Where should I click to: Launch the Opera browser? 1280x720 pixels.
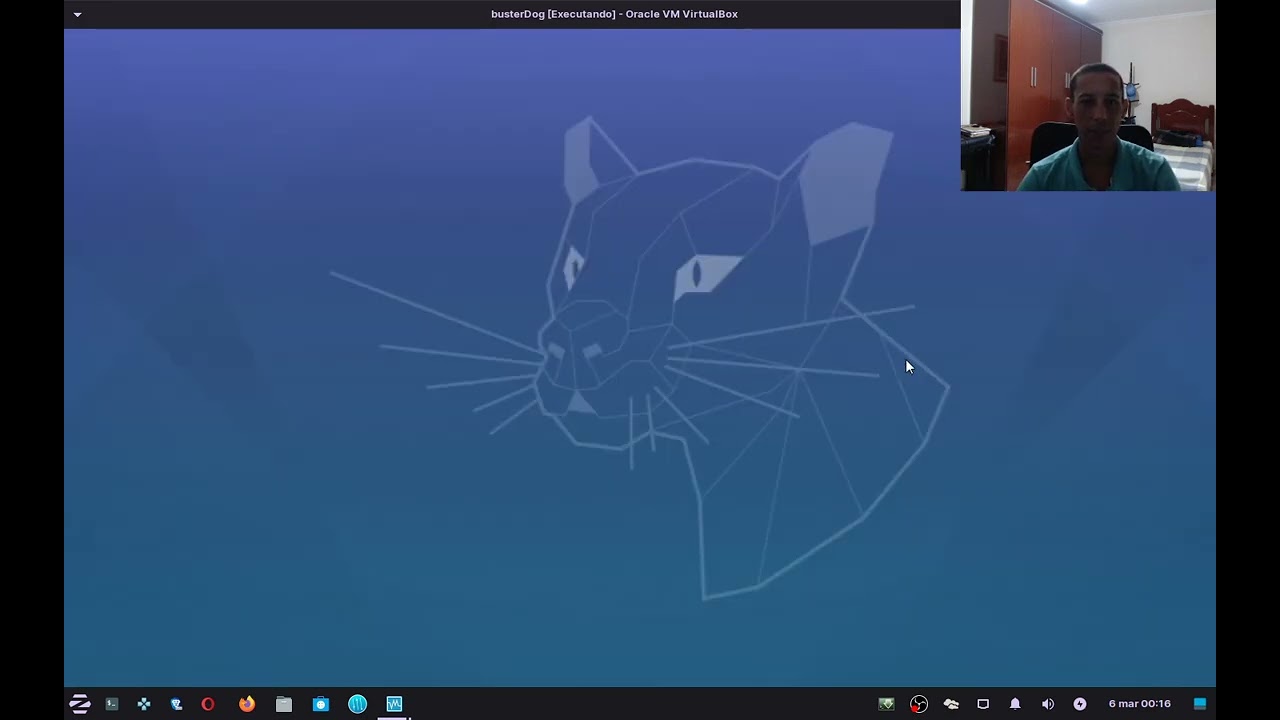(x=208, y=704)
